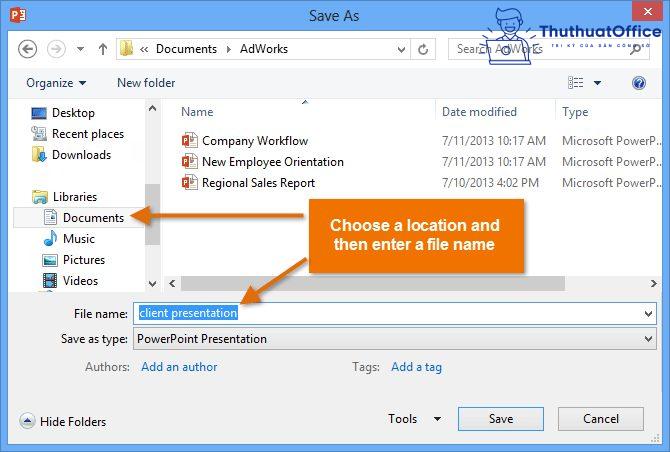The width and height of the screenshot is (670, 452).
Task: Click the Desktop icon in sidebar
Action: pos(39,113)
